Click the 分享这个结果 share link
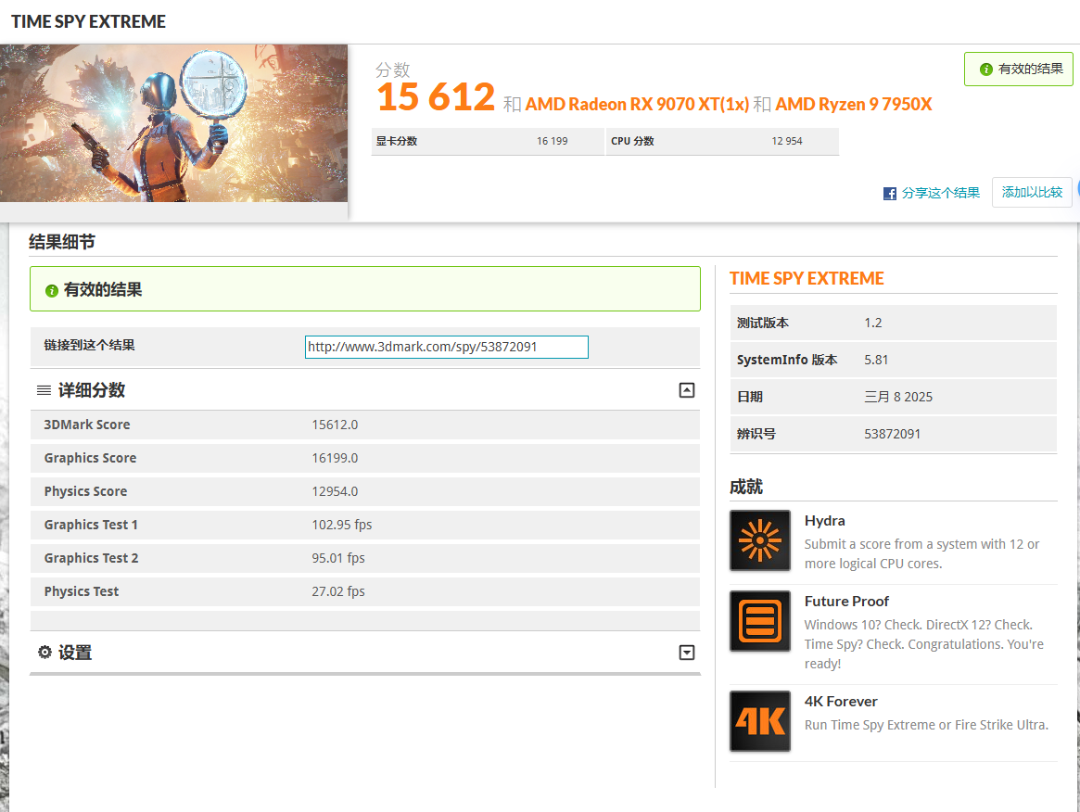 pos(940,193)
